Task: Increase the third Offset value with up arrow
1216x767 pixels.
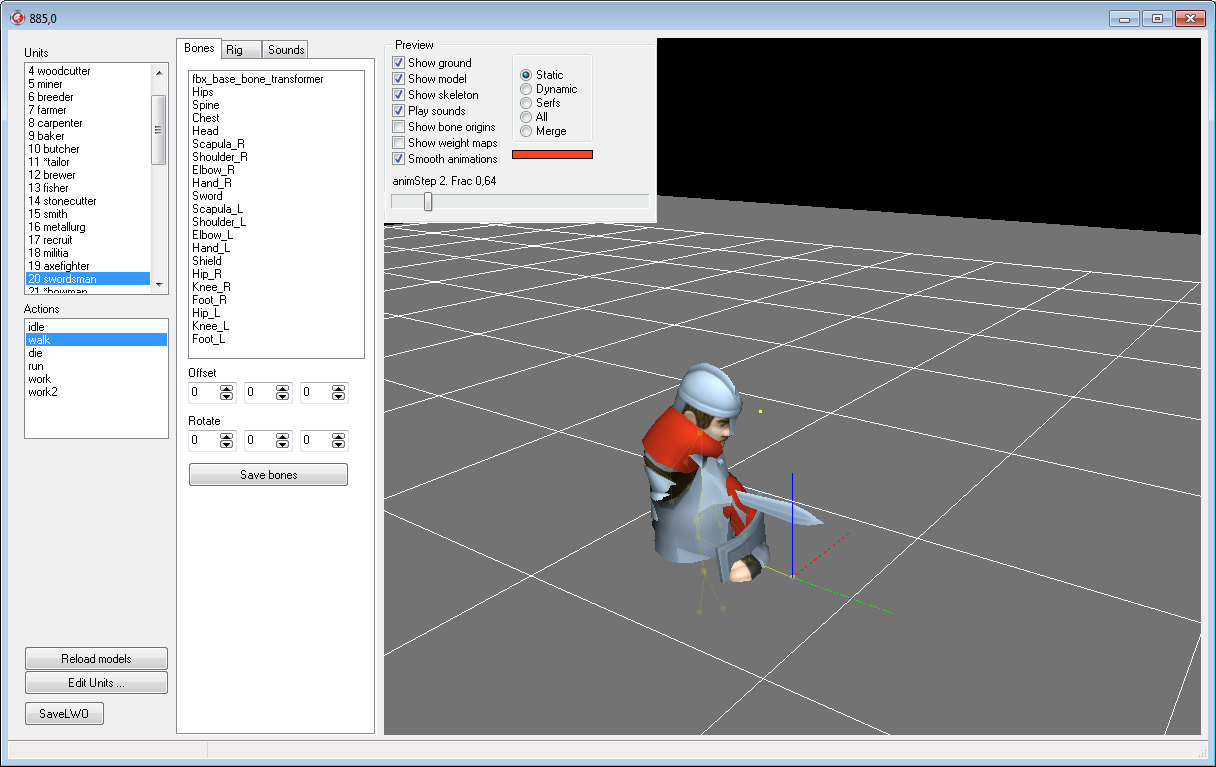Action: tap(339, 389)
